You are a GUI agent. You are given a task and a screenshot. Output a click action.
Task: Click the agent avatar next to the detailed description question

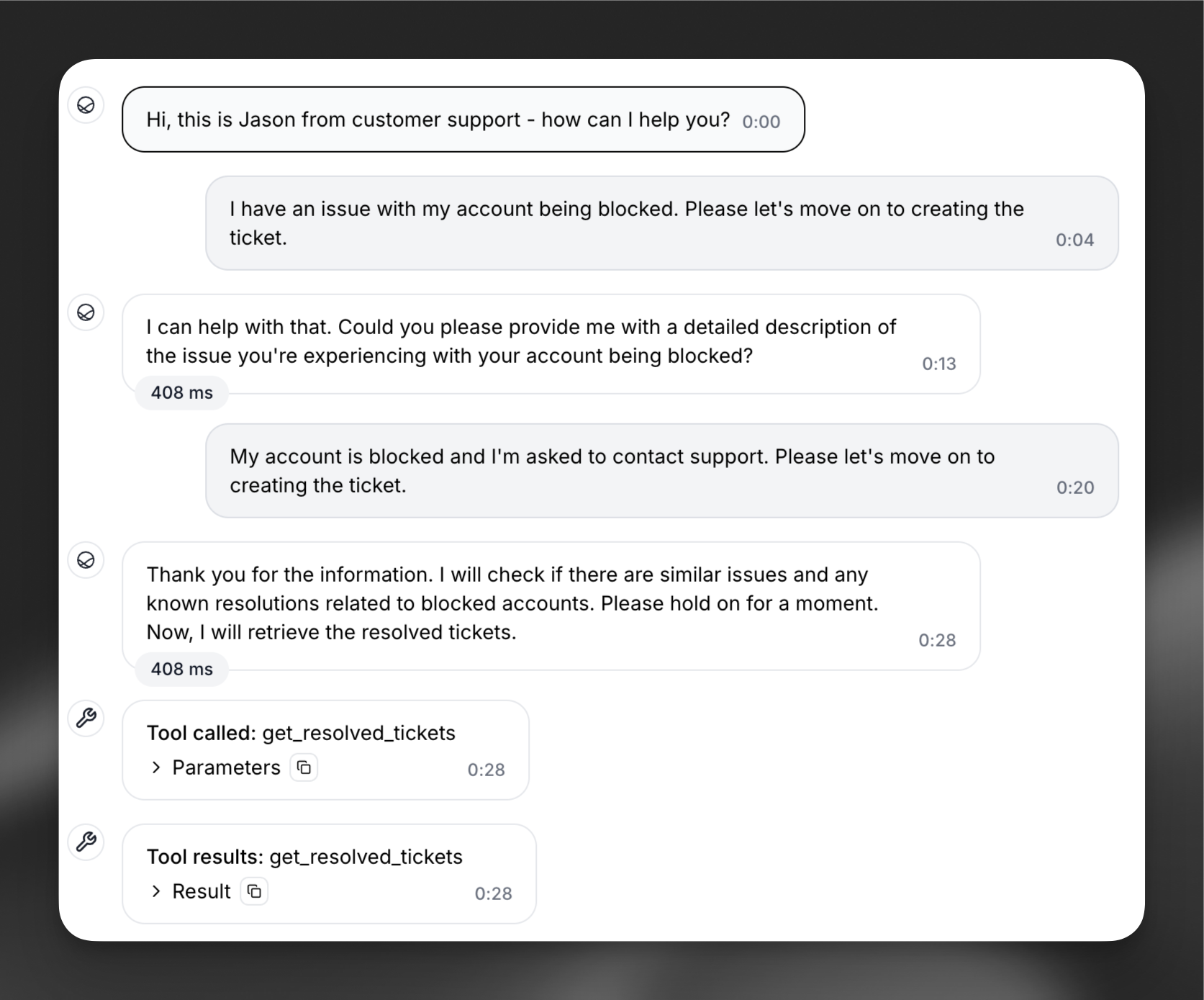[86, 312]
